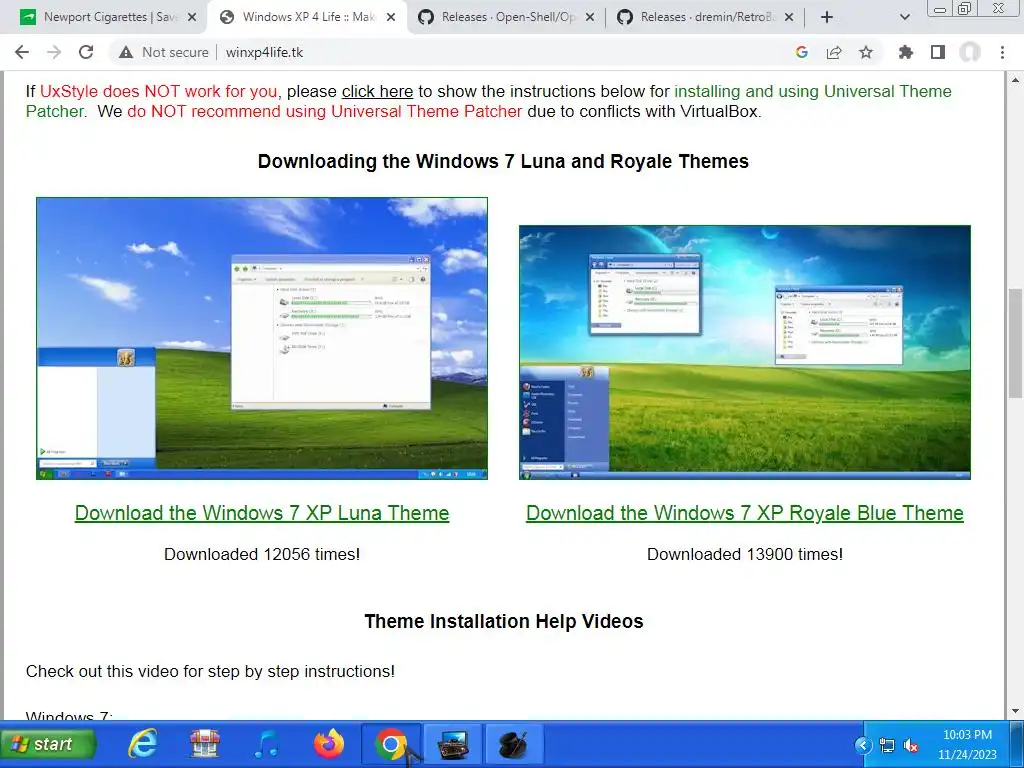Click 'Check out this video' instruction text

tap(210, 671)
